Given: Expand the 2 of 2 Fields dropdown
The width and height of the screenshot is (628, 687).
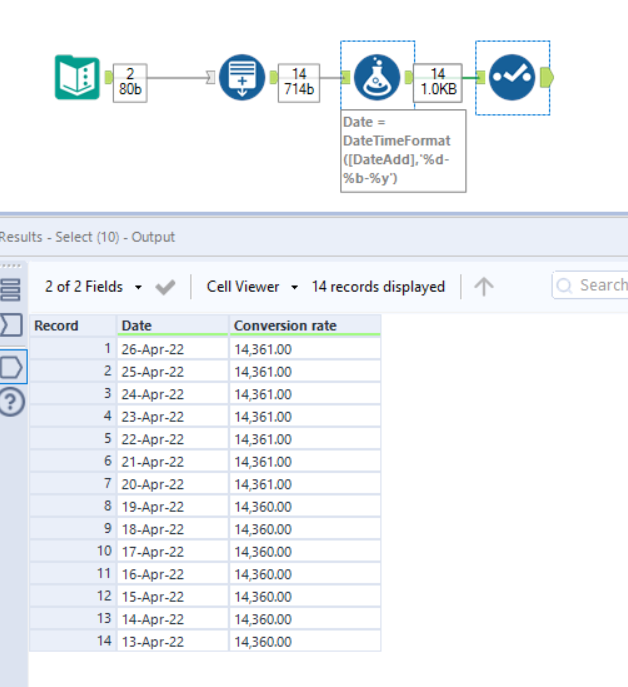Looking at the screenshot, I should 90,287.
